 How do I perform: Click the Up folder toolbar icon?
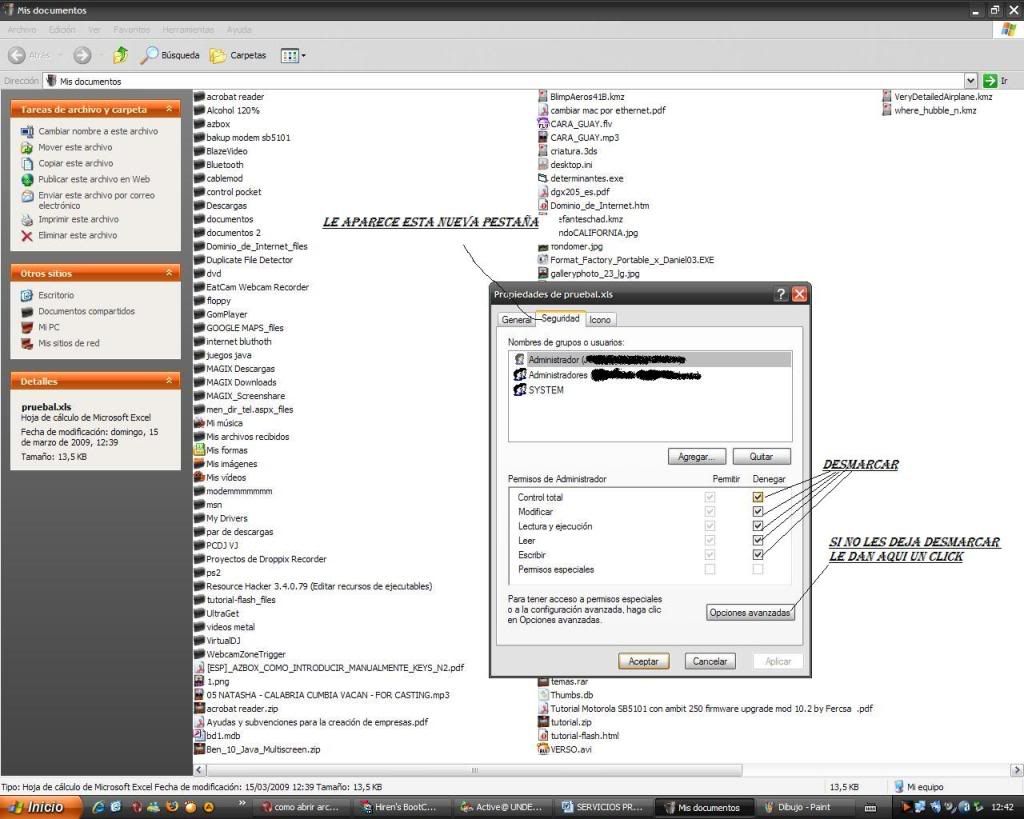[x=120, y=56]
